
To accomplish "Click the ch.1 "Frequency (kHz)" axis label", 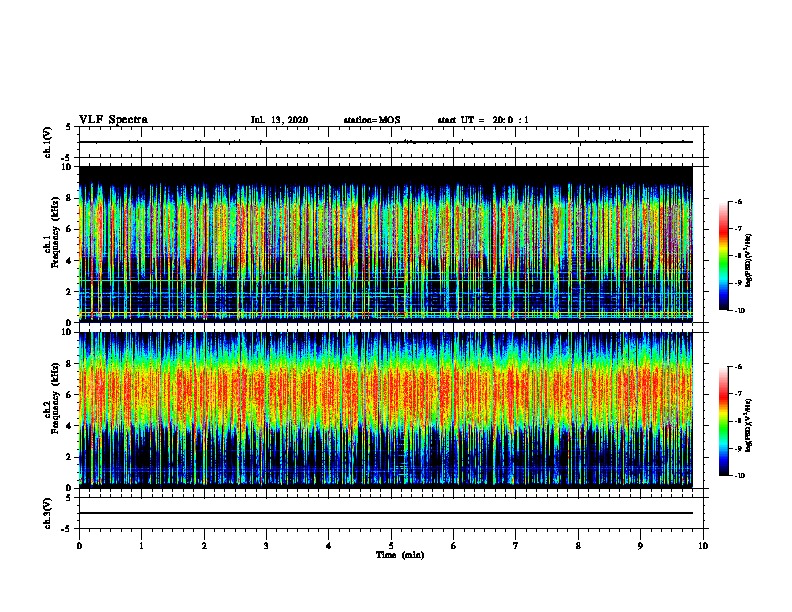I will (x=55, y=232).
